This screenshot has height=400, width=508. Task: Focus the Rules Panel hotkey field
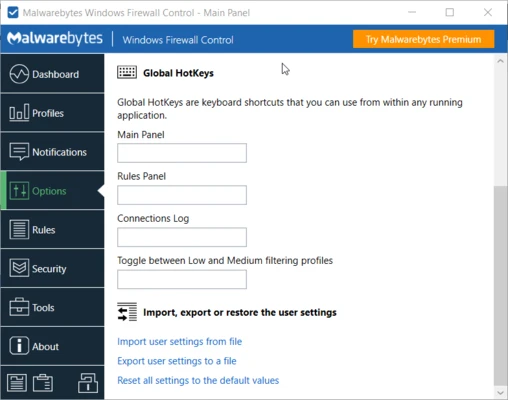point(182,195)
